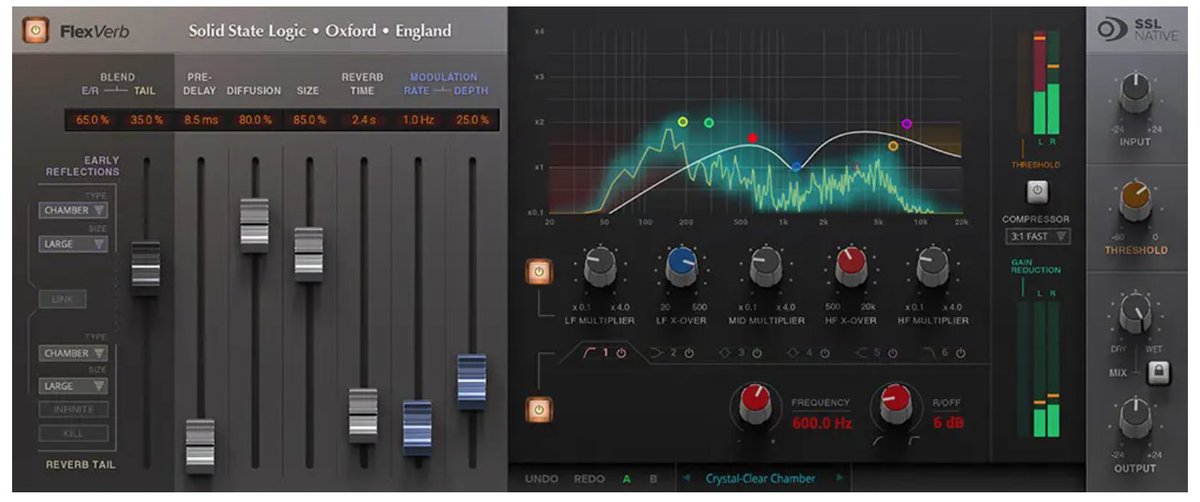Toggle the mix lock button
This screenshot has width=1200, height=502.
pyautogui.click(x=1159, y=372)
